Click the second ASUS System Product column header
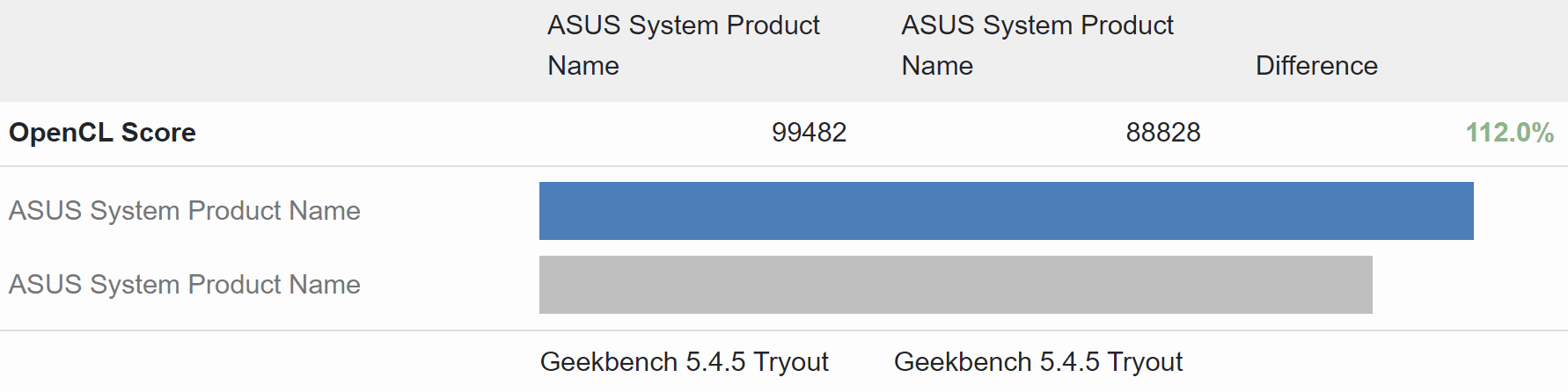Viewport: 1568px width, 392px height. [1037, 45]
